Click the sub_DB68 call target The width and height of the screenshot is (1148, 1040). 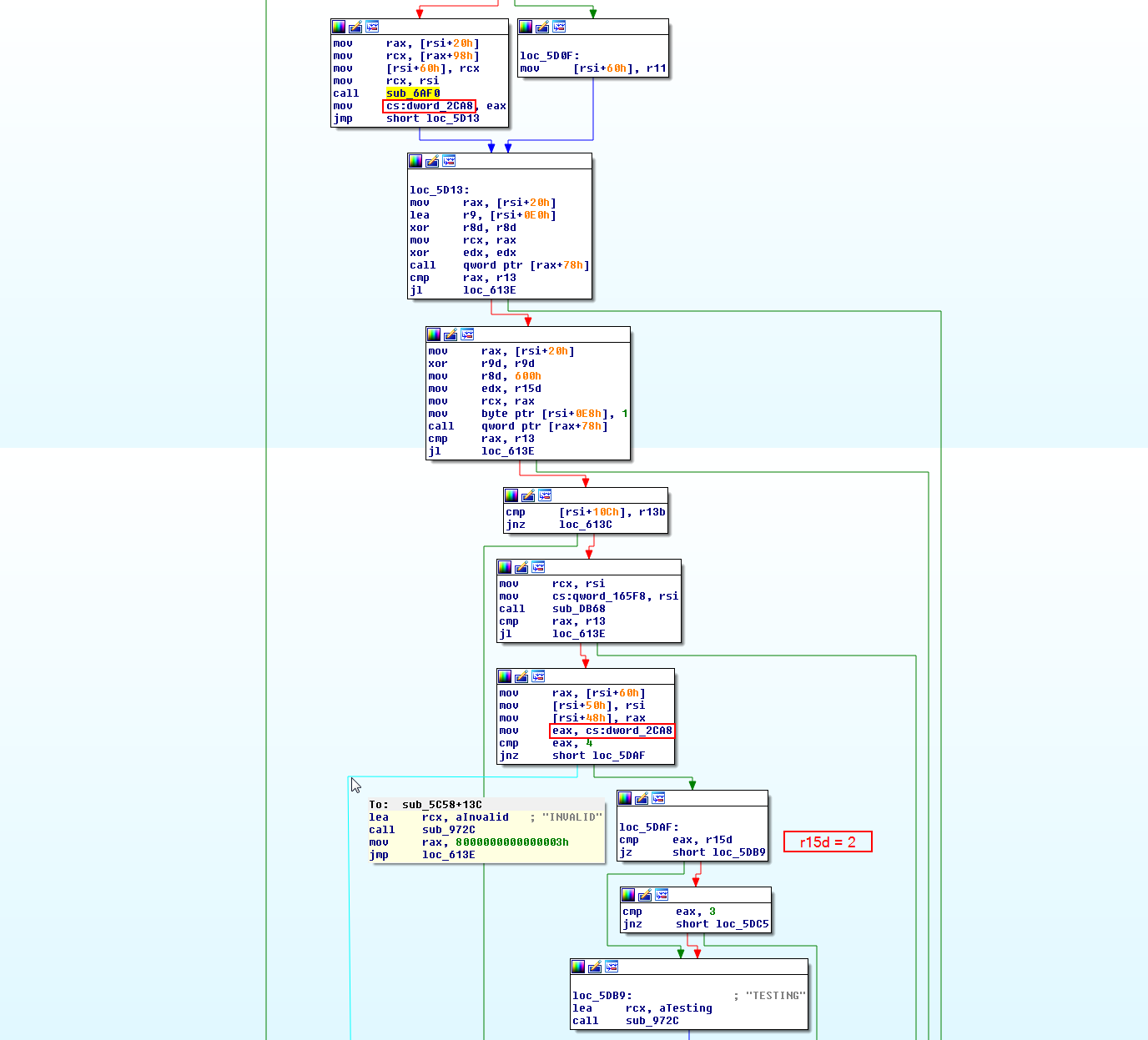pos(579,609)
